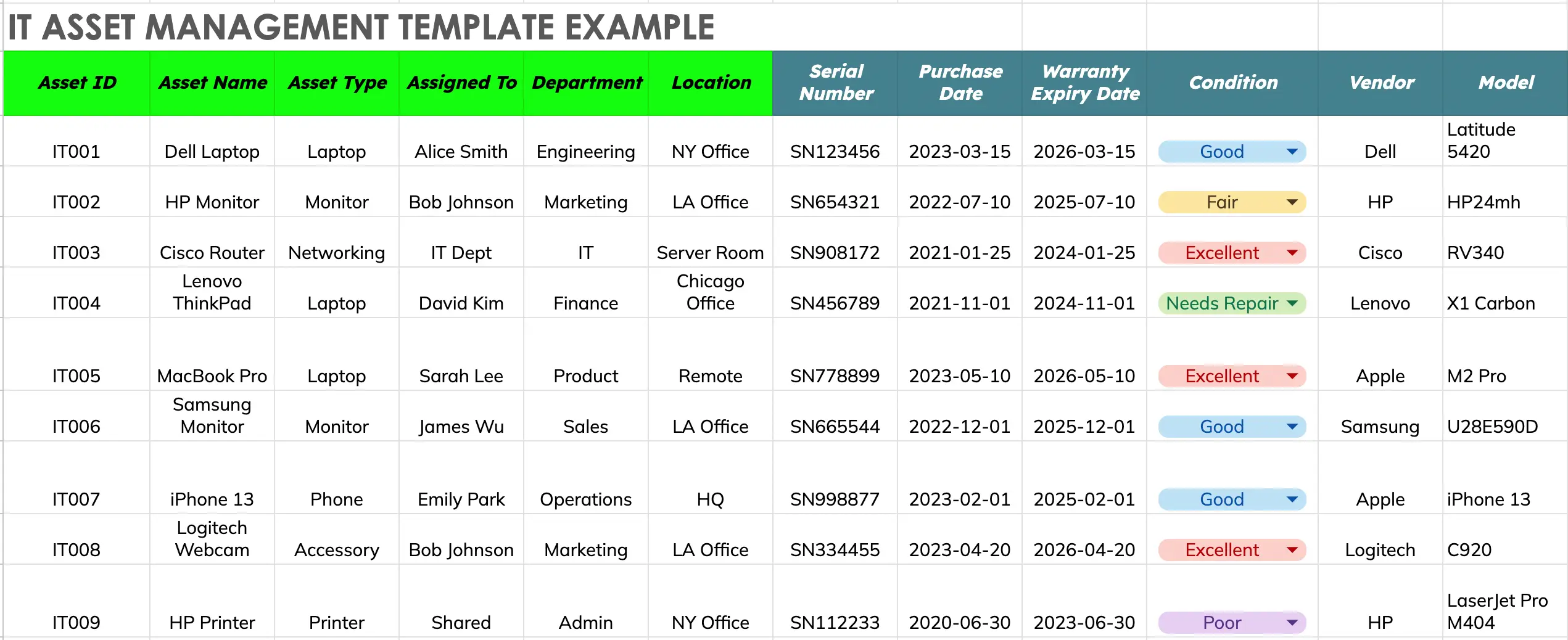Expand the condition selector for MacBook Pro
The image size is (1568, 640).
point(1293,376)
